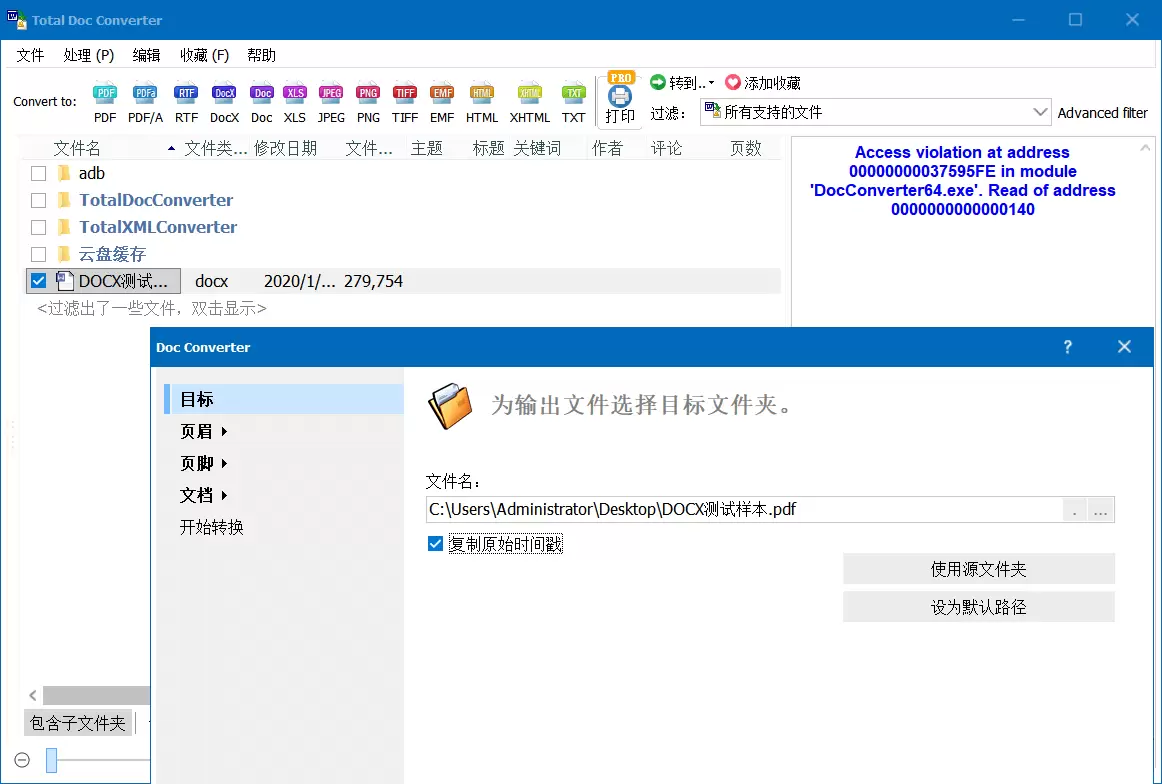Tick the adb folder checkbox
Viewport: 1162px width, 784px height.
pos(39,173)
